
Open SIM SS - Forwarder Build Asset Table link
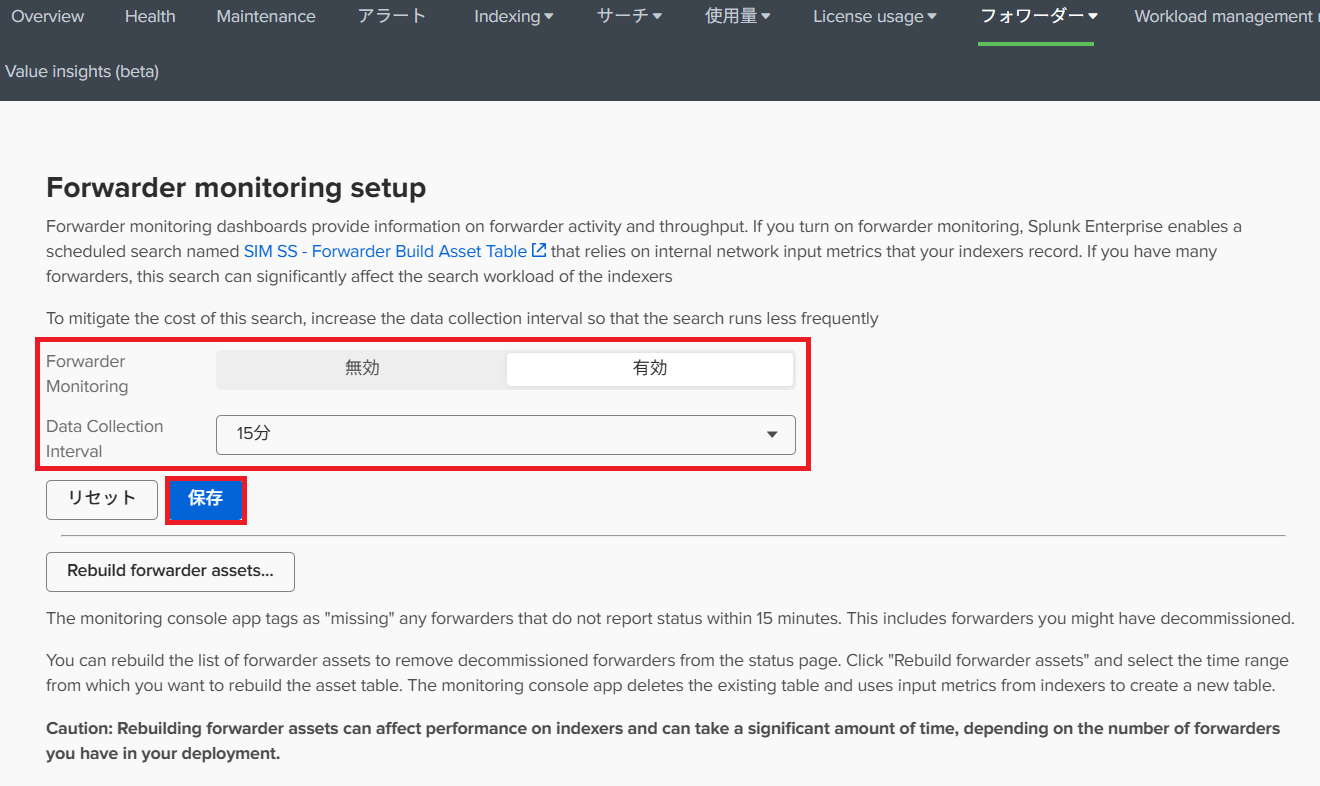[x=385, y=252]
